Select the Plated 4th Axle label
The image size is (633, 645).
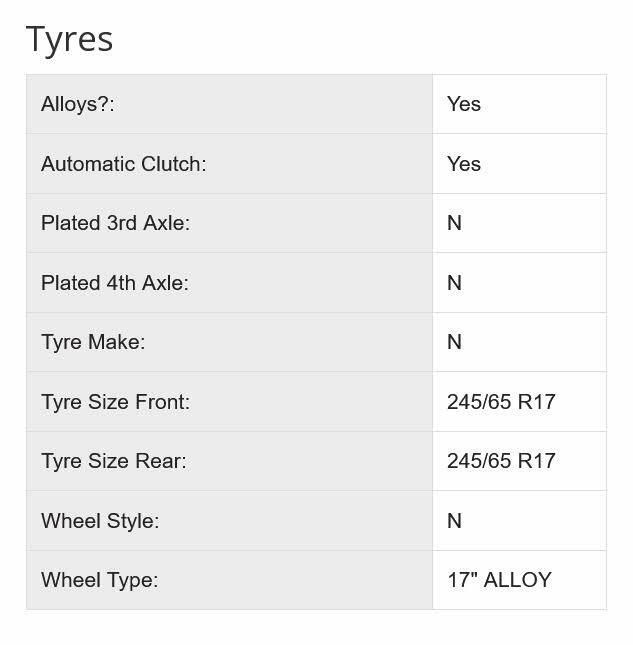point(115,283)
